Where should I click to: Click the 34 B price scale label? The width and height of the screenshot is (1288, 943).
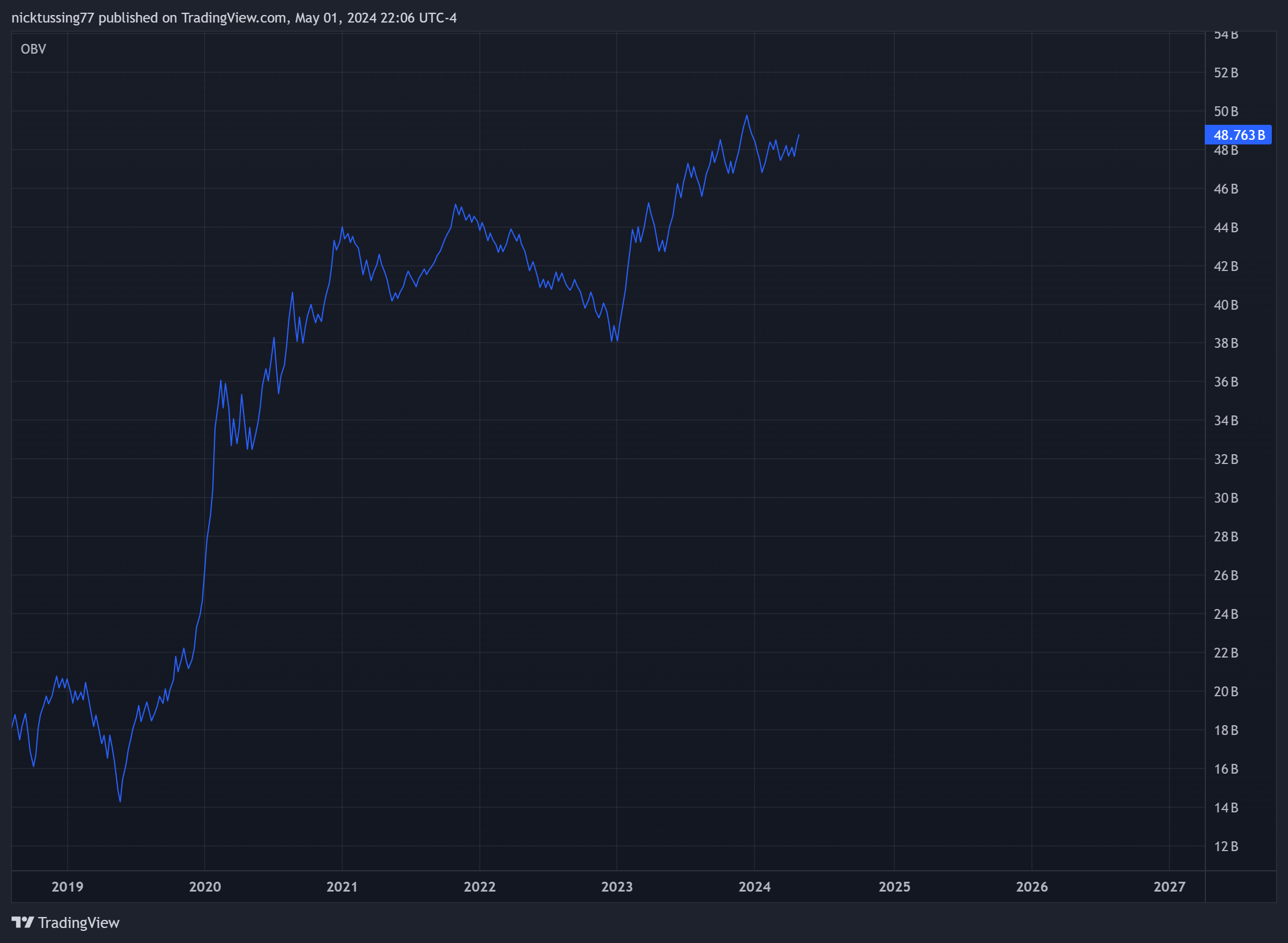pos(1226,421)
